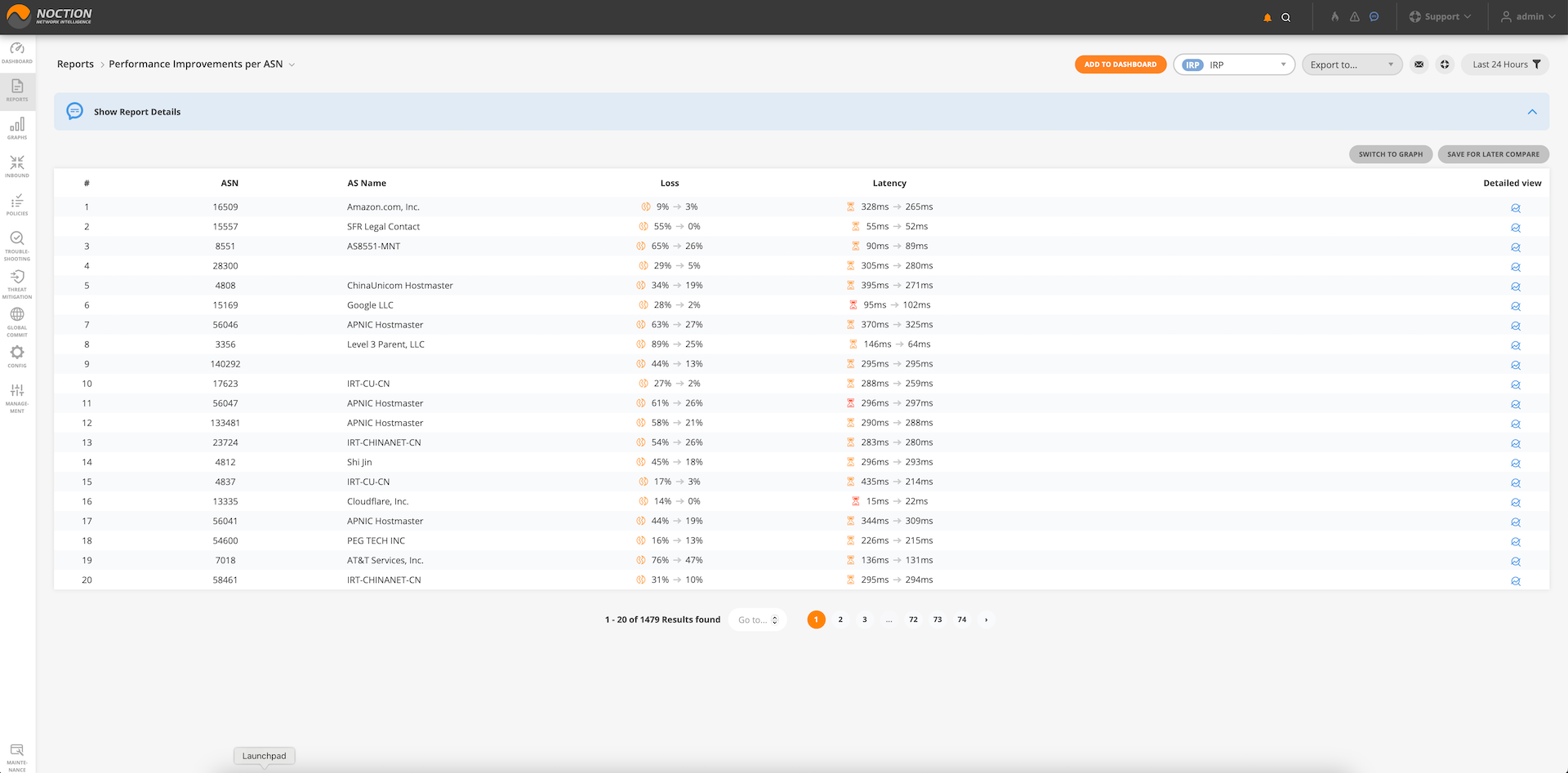
Task: Click the blue chat icon in top bar
Action: pyautogui.click(x=1374, y=16)
